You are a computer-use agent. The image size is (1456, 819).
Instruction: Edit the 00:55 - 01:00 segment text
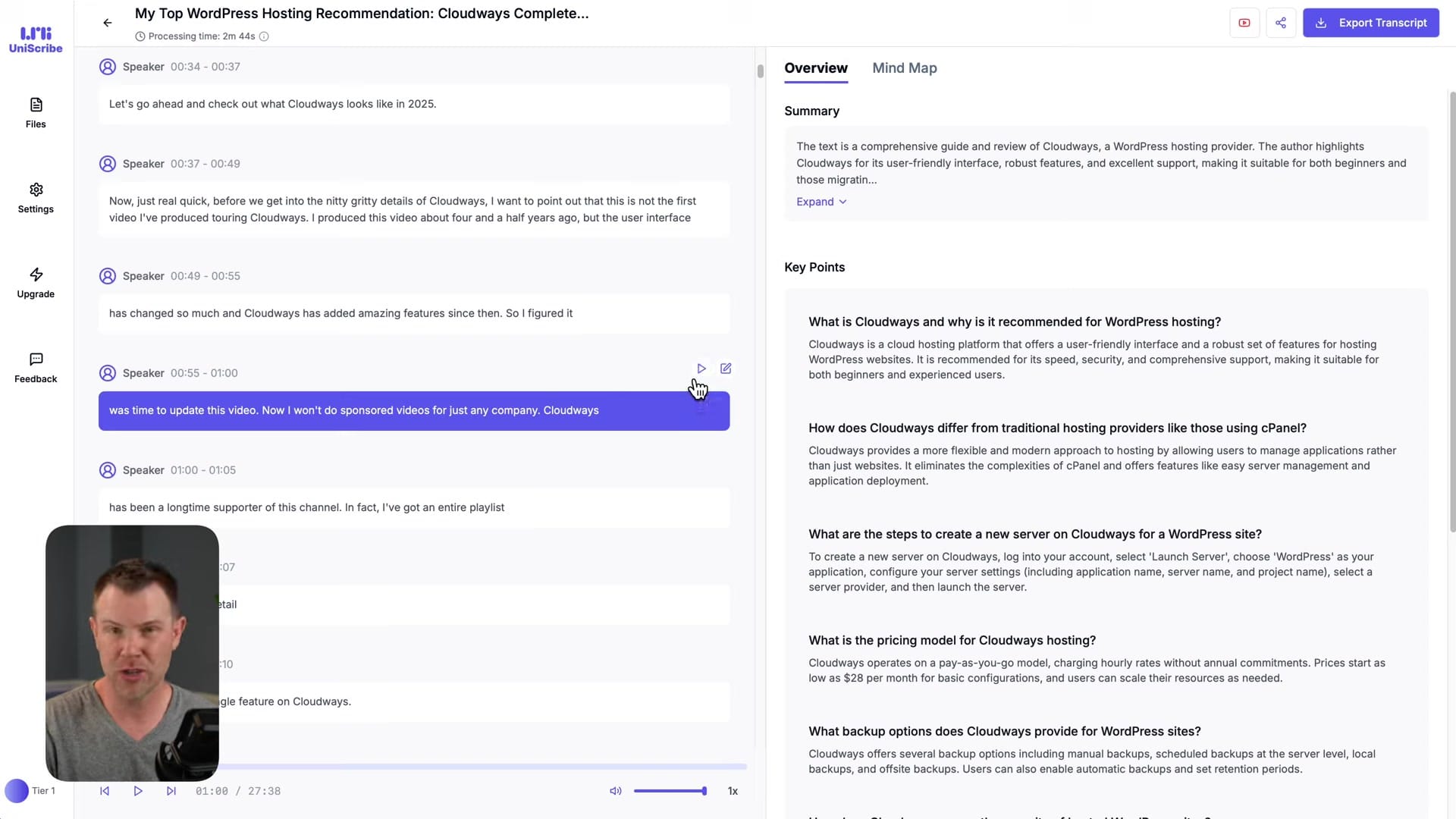pos(726,369)
